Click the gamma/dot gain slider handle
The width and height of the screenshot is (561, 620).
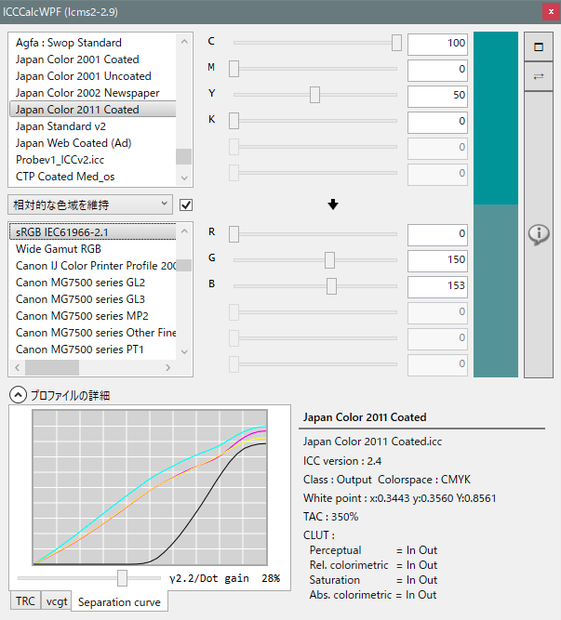[122, 578]
